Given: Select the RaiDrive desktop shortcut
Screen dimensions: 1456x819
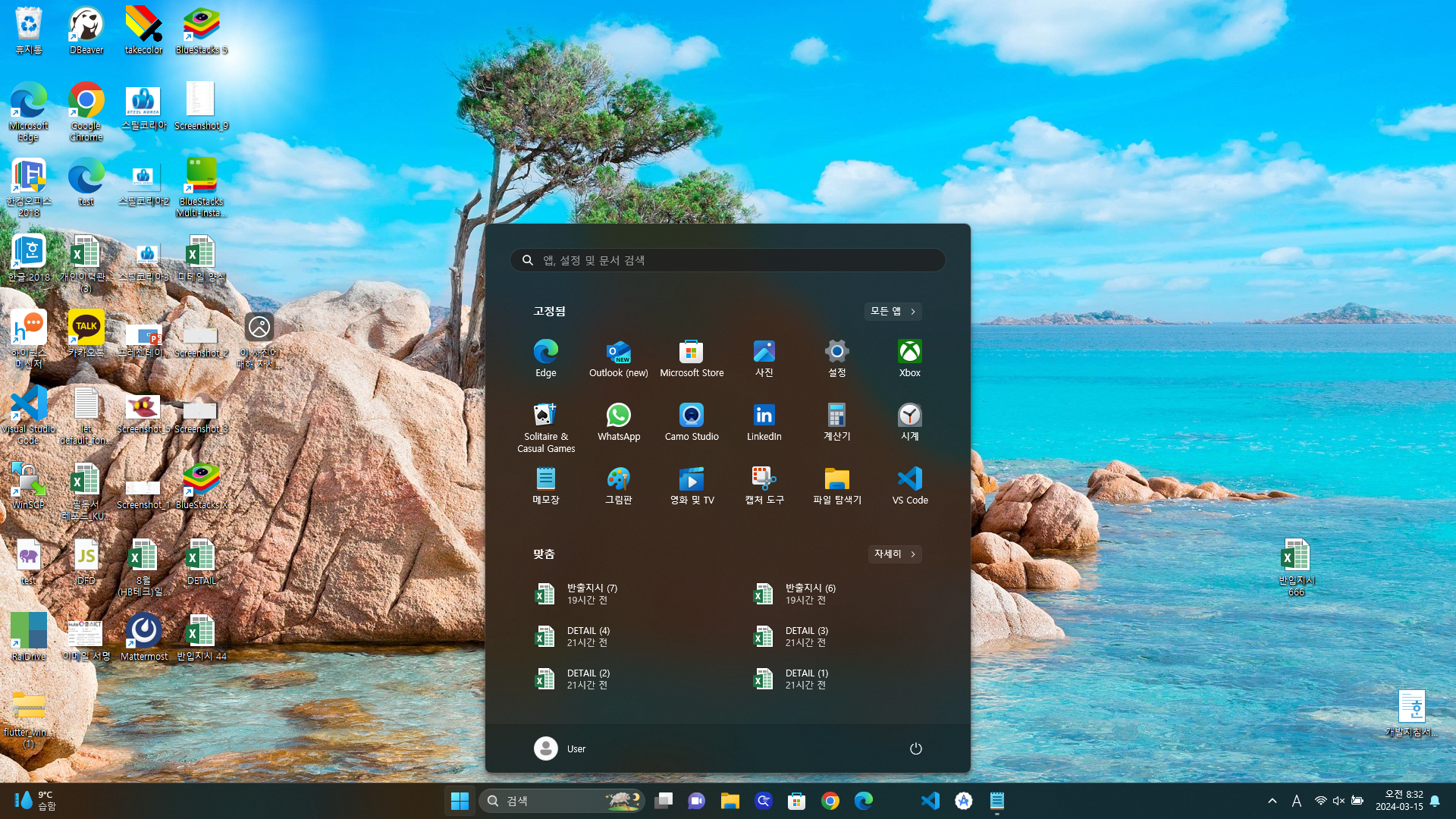Looking at the screenshot, I should click(x=29, y=637).
